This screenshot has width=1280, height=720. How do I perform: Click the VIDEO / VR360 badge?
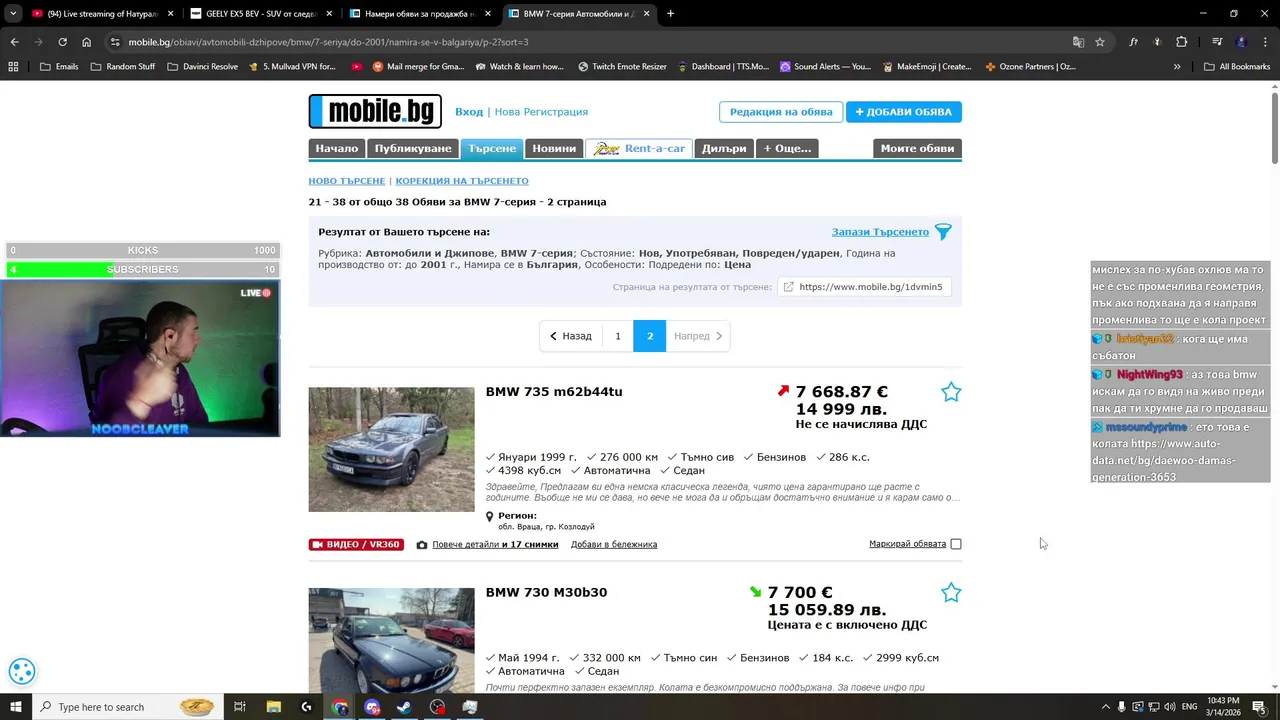pyautogui.click(x=356, y=545)
